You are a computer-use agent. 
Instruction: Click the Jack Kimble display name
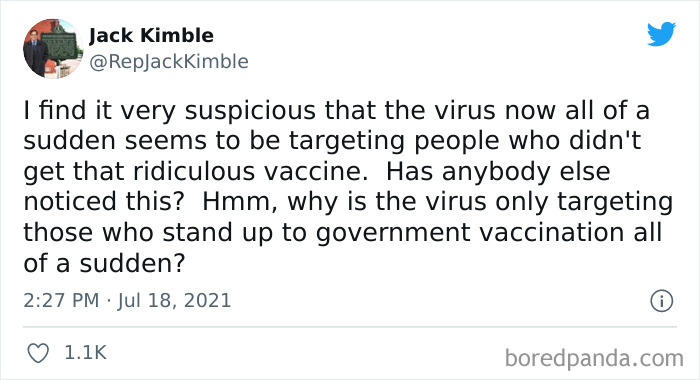[x=151, y=35]
